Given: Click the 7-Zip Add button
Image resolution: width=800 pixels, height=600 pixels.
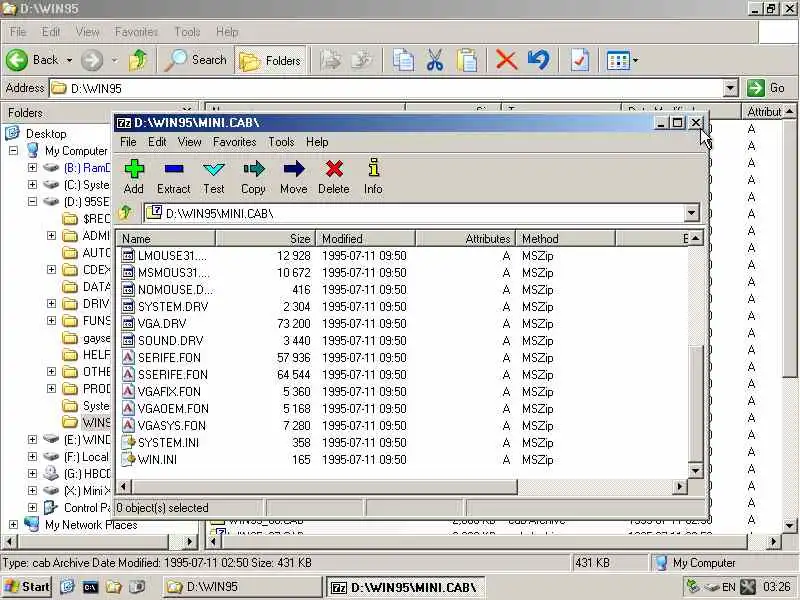Looking at the screenshot, I should [x=134, y=177].
